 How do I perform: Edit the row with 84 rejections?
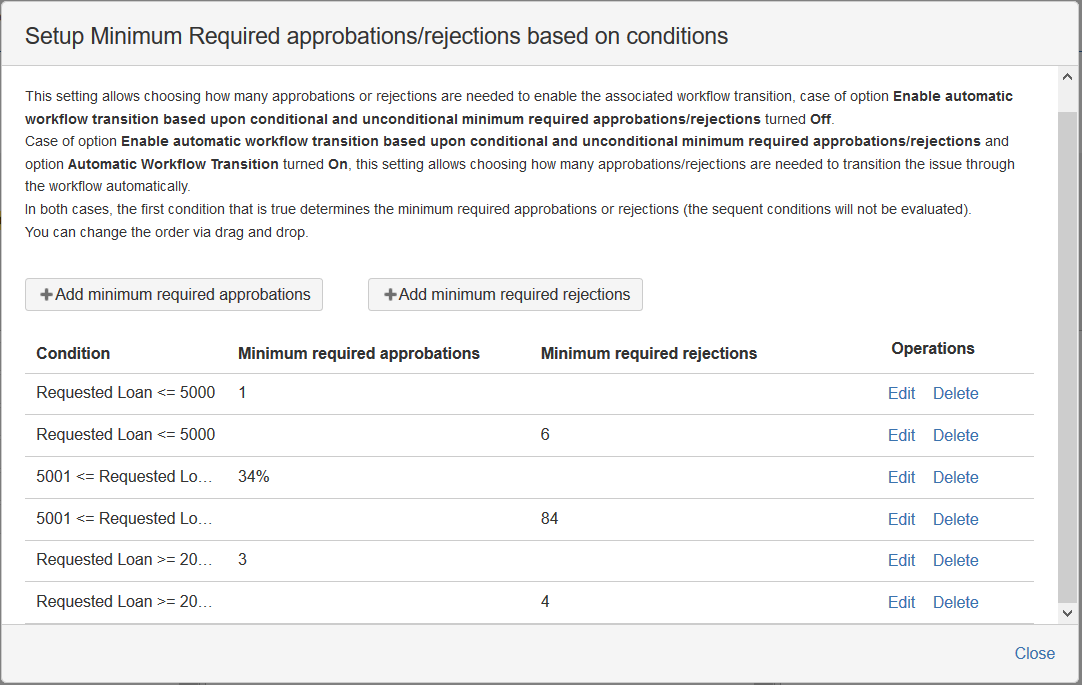pyautogui.click(x=901, y=520)
